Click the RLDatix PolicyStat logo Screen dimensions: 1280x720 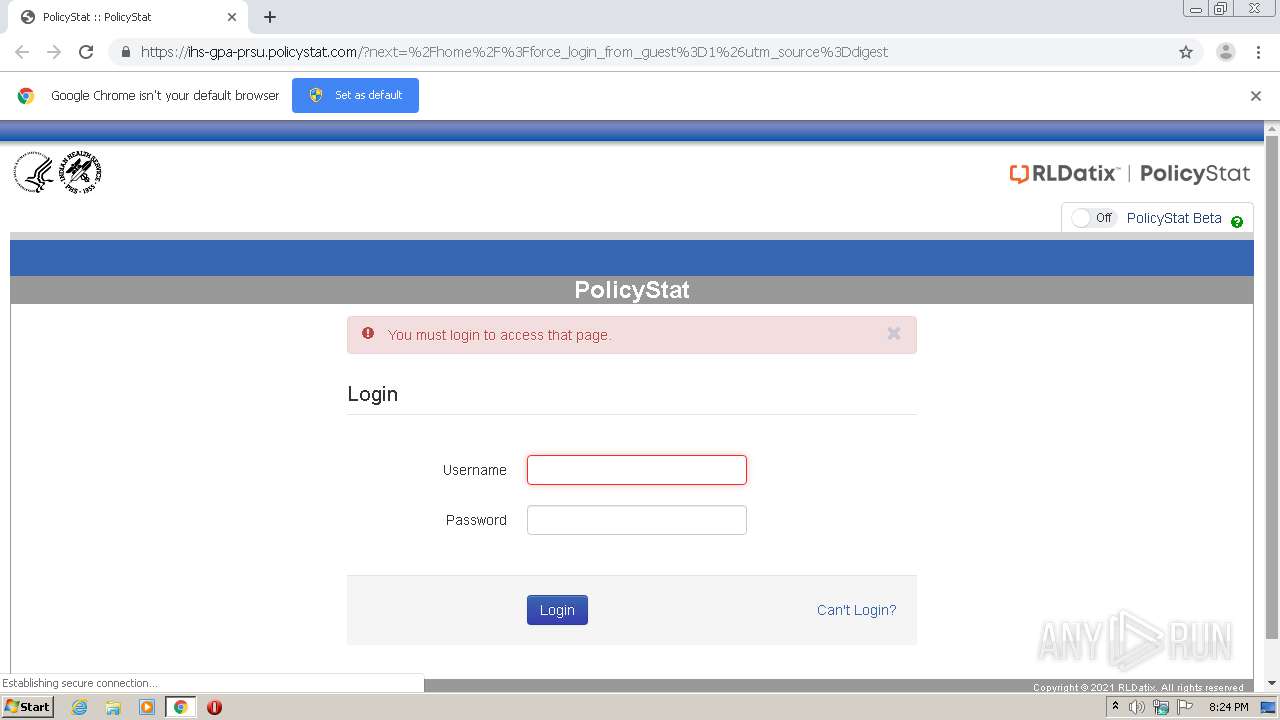[1130, 174]
